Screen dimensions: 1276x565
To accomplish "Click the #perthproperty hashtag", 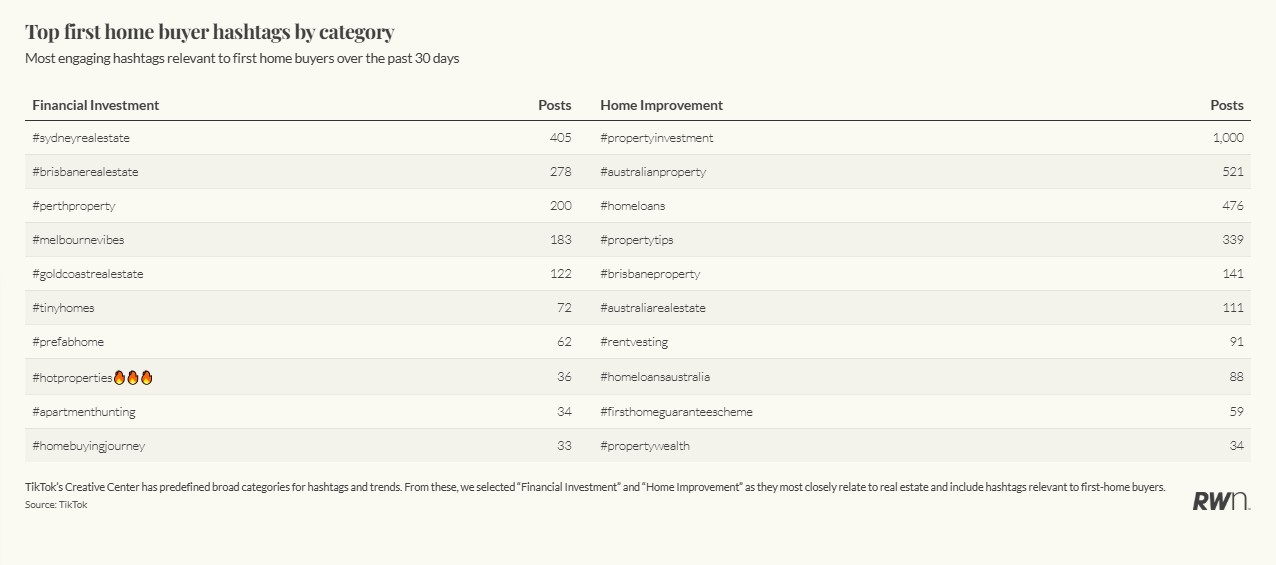I will point(74,206).
